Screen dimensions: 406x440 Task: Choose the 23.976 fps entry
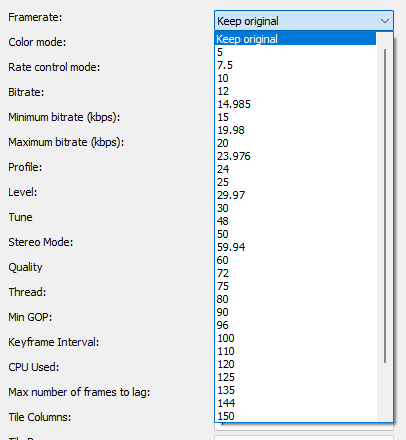tap(295, 156)
